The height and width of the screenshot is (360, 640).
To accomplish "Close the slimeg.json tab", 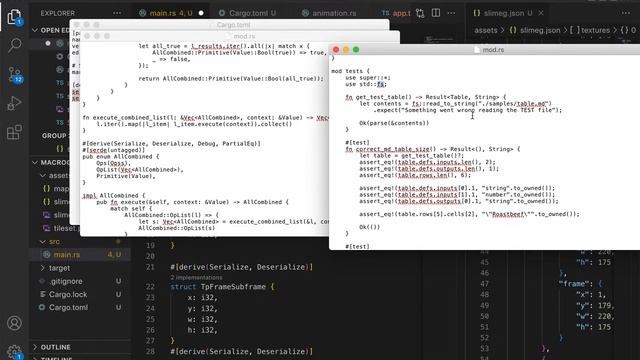I will click(x=541, y=13).
